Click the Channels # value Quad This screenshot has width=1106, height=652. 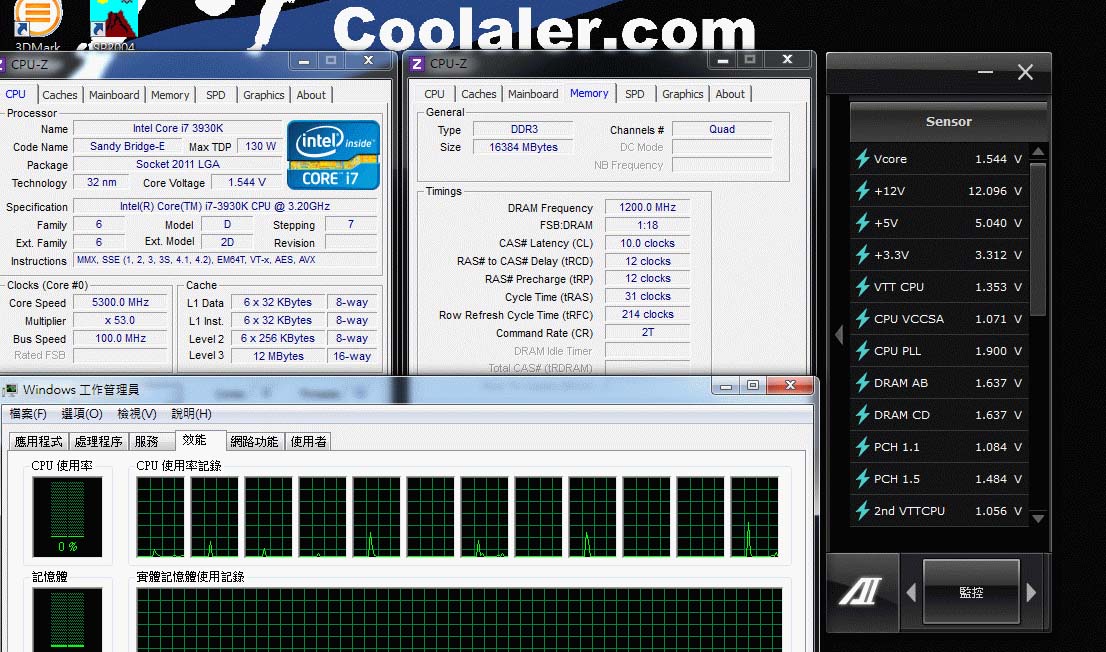(722, 129)
